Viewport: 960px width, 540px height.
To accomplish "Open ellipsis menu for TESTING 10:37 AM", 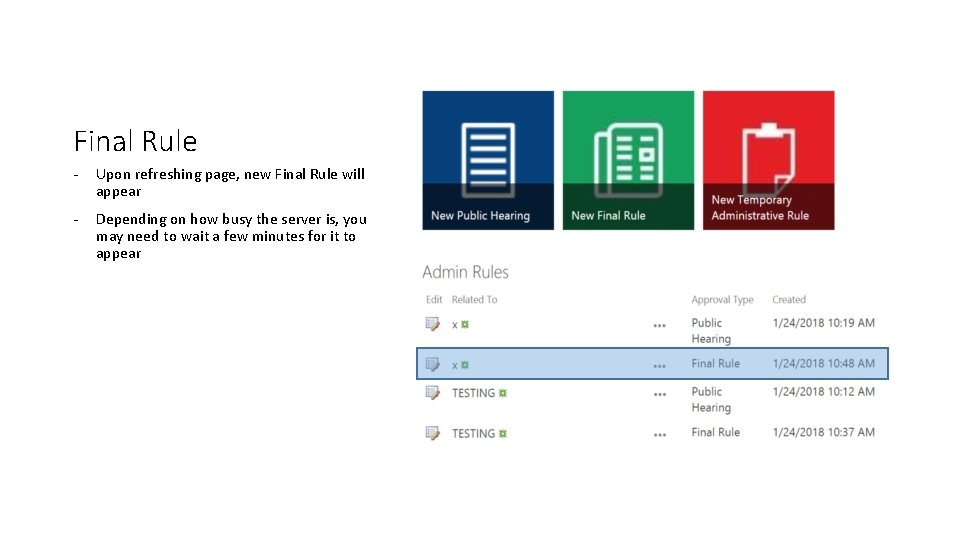I will [659, 435].
